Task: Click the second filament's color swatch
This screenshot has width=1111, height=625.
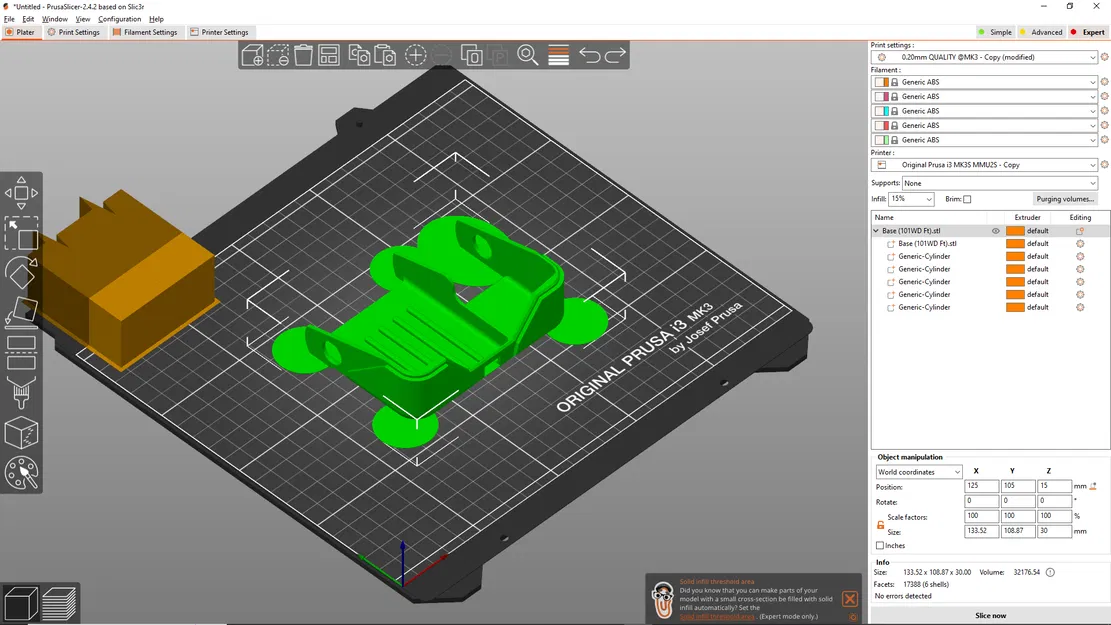Action: pyautogui.click(x=881, y=97)
